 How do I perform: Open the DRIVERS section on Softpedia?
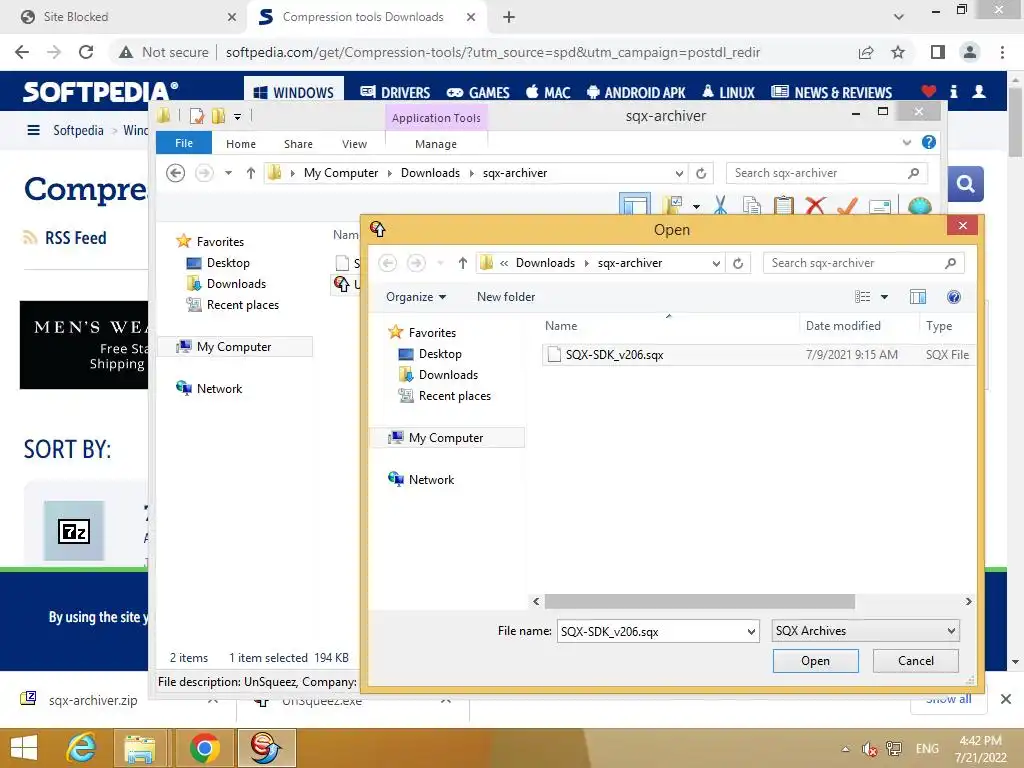pyautogui.click(x=395, y=93)
